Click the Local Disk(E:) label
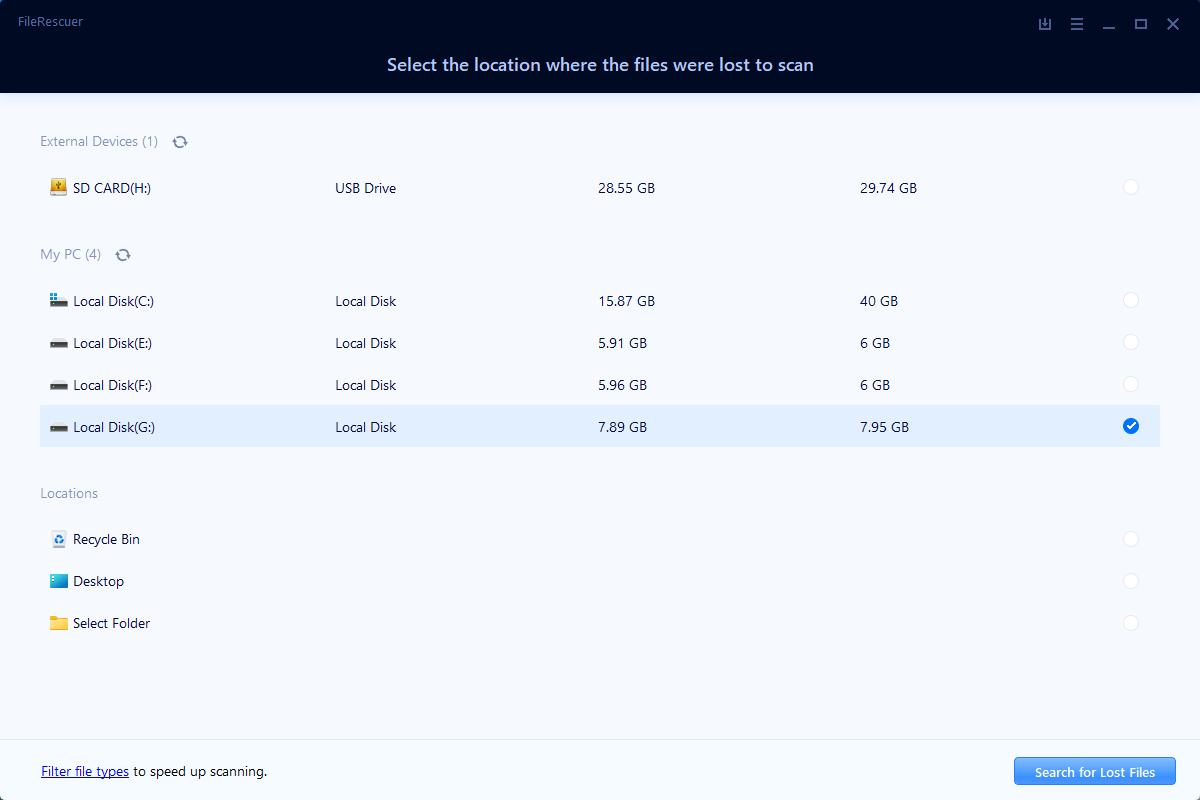 point(113,343)
